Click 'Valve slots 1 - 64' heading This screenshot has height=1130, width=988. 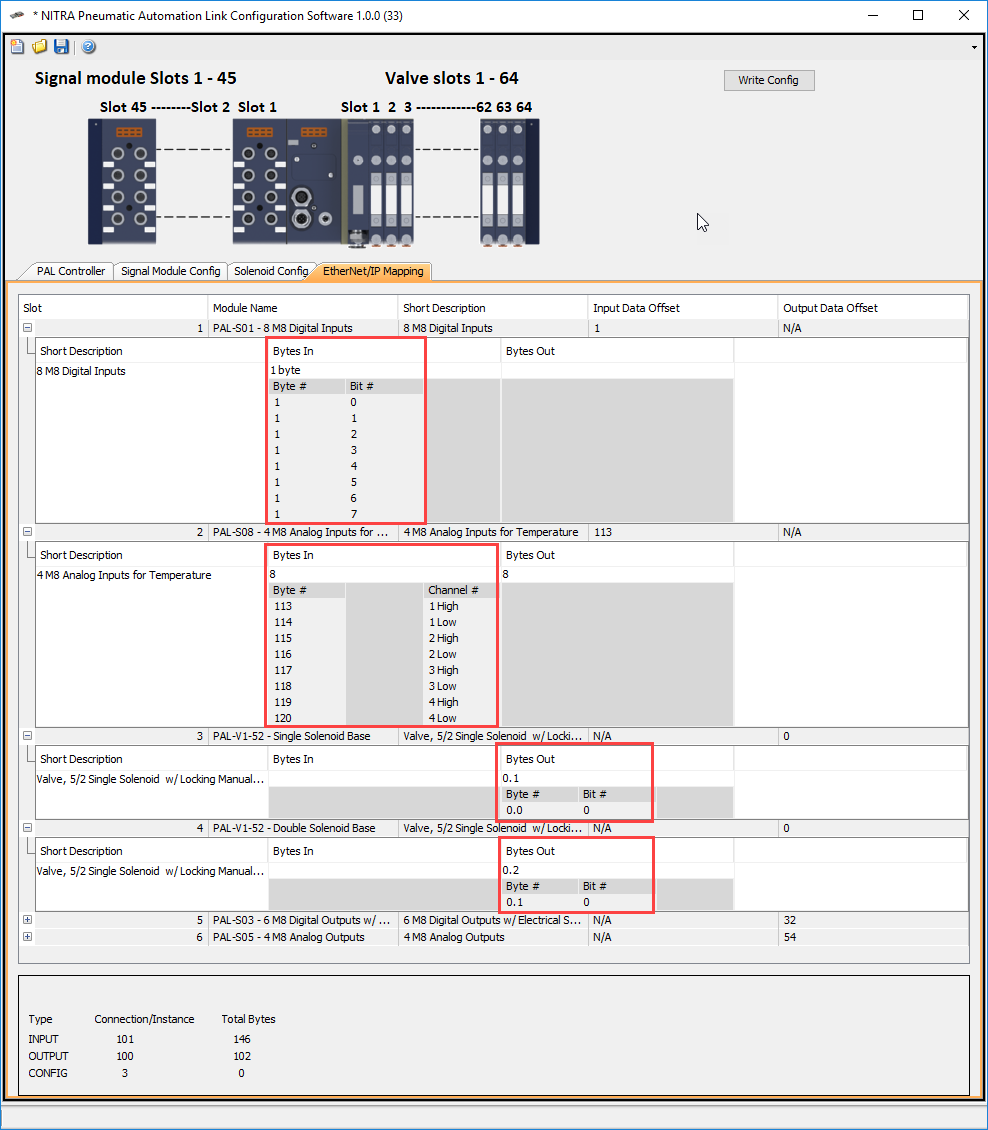[x=452, y=78]
